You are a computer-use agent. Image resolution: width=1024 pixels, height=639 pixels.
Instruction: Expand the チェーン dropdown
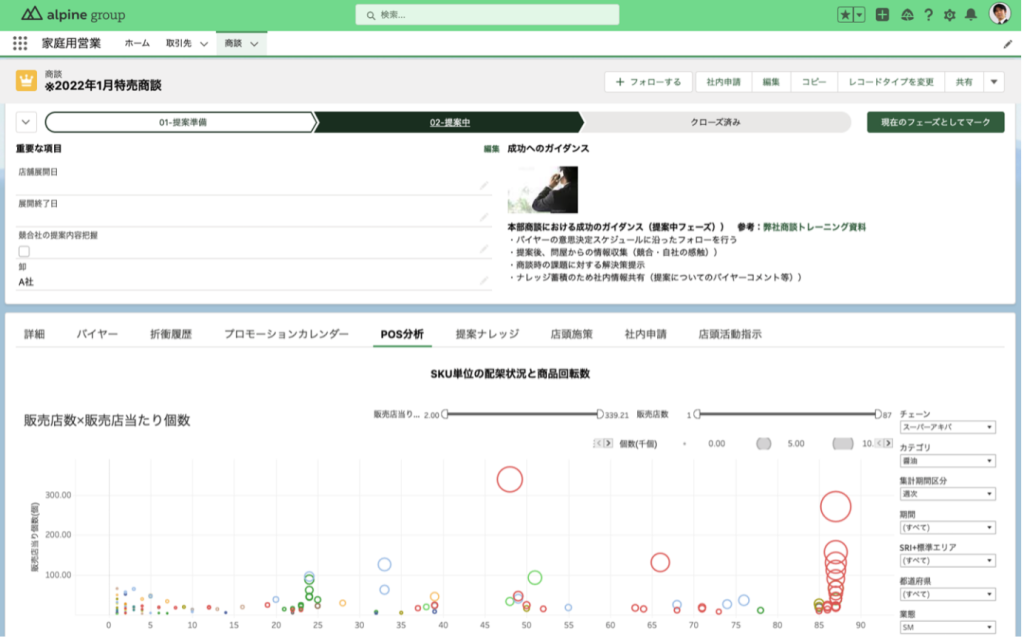coord(946,427)
